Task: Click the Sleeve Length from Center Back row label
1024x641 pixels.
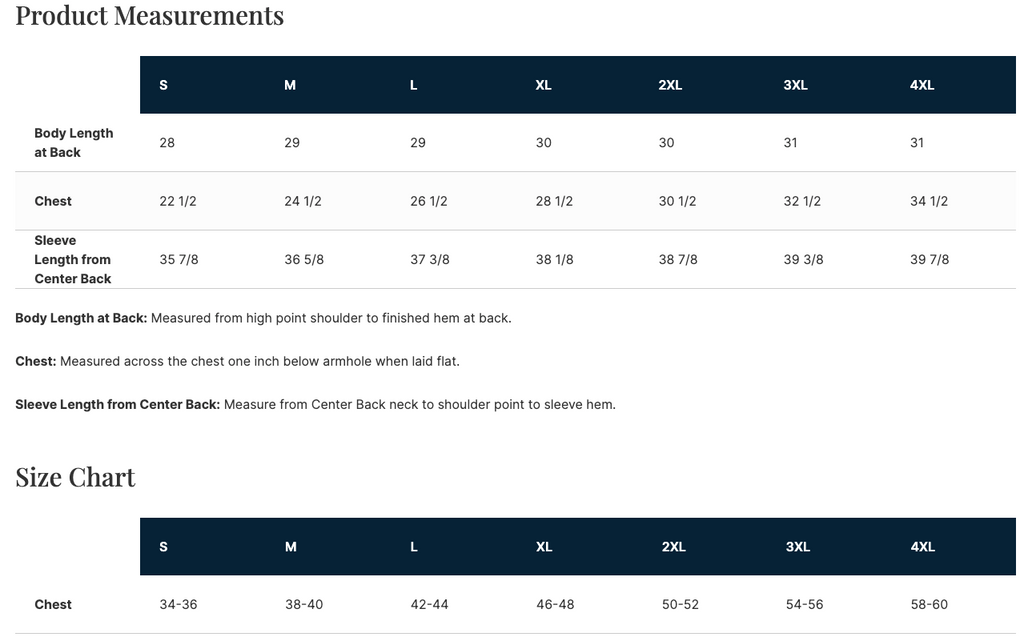Action: (73, 259)
